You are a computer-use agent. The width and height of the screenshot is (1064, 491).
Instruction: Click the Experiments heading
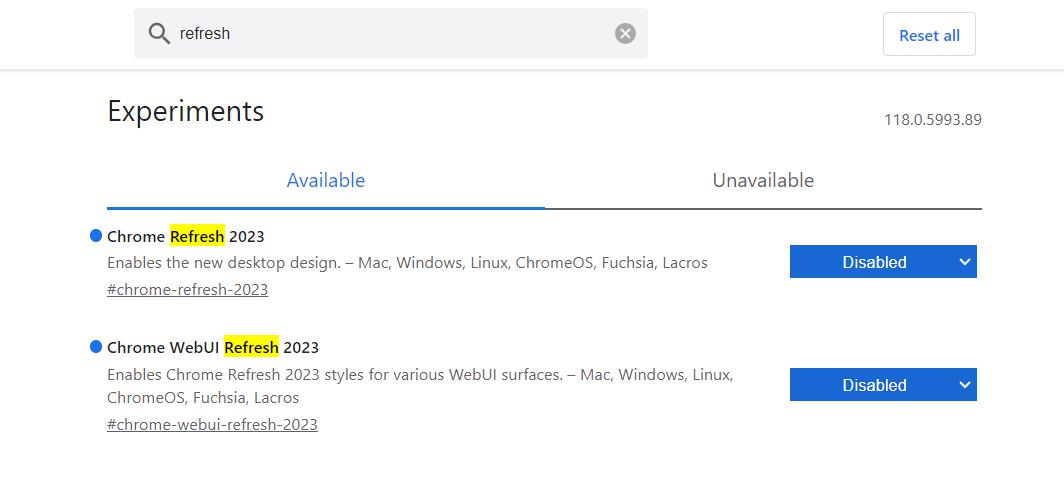(185, 111)
